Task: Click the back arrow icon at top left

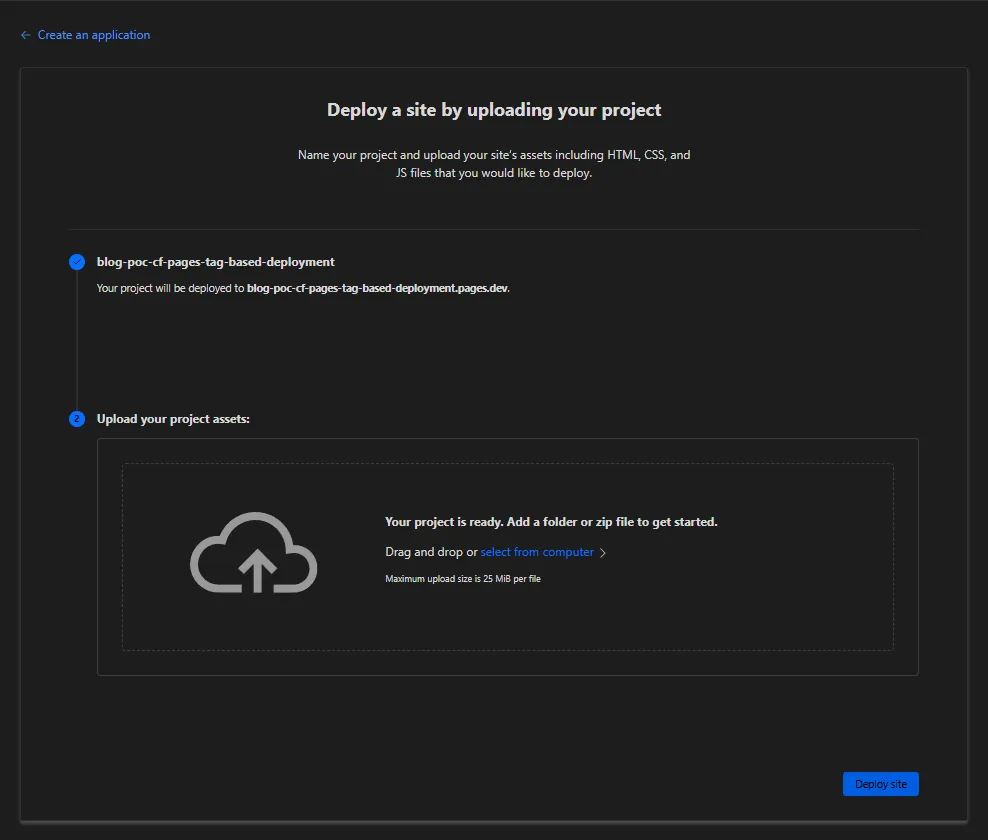Action: [25, 35]
